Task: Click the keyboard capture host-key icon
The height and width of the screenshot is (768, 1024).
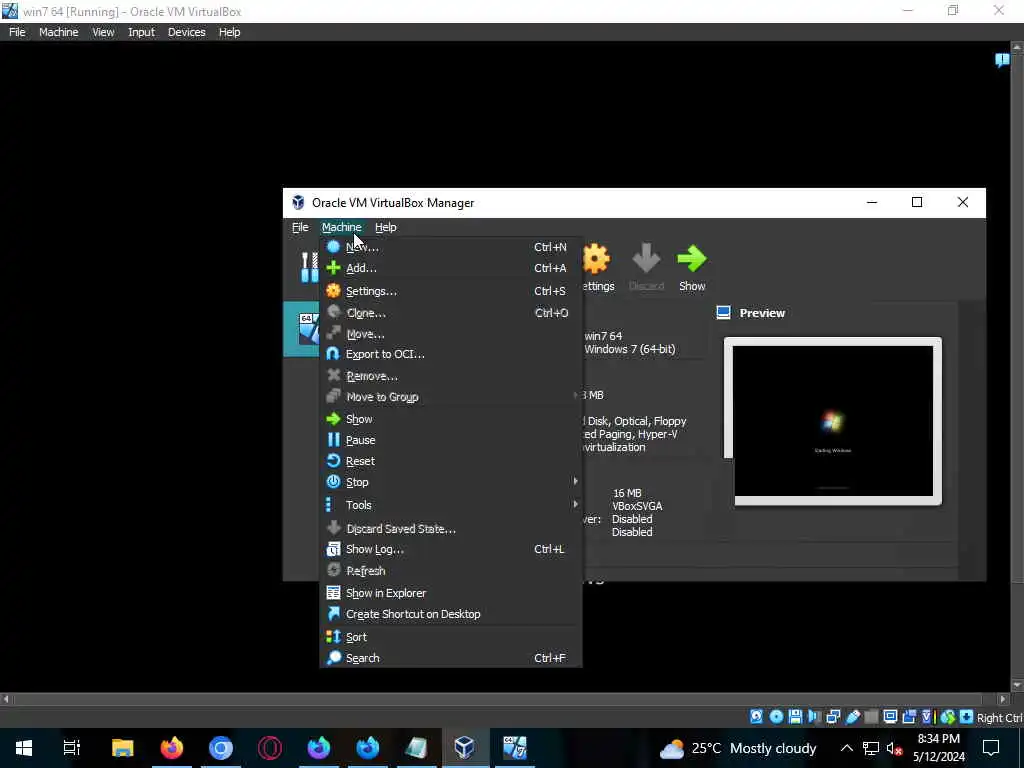Action: 966,717
